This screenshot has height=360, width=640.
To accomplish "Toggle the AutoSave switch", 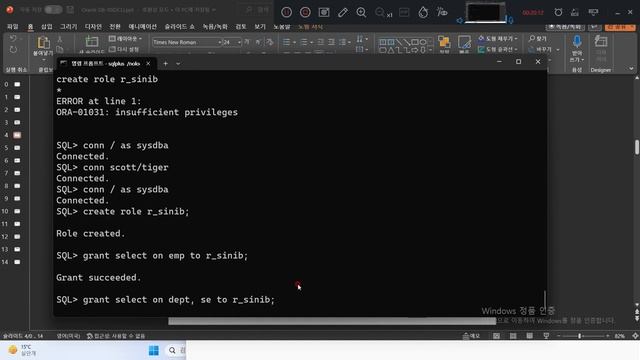I will 53,9.
